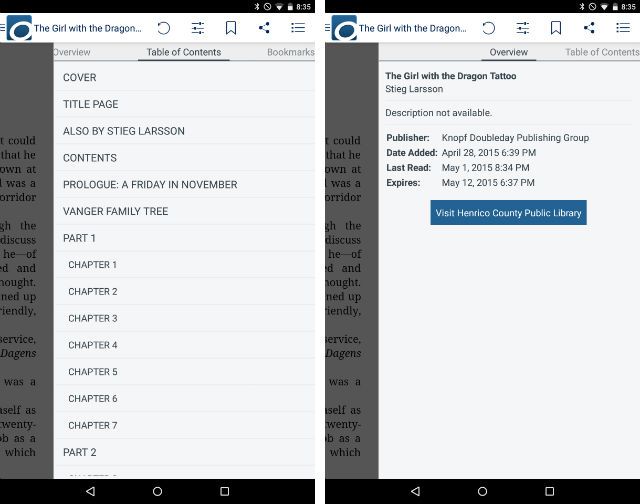
Task: Select Table of Contents tab, left screen
Action: (x=184, y=52)
